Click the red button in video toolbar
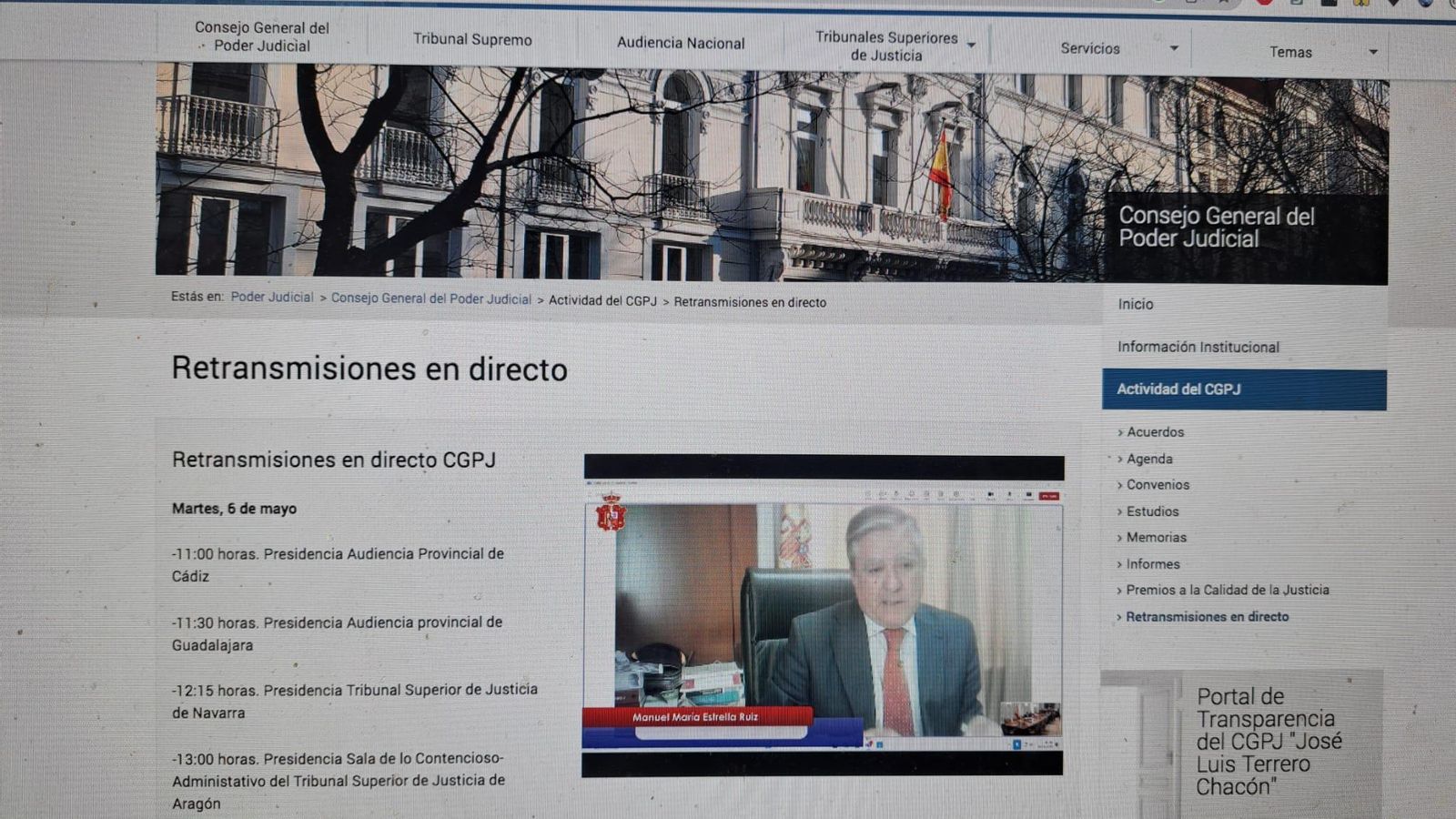Image resolution: width=1456 pixels, height=819 pixels. (x=1049, y=496)
